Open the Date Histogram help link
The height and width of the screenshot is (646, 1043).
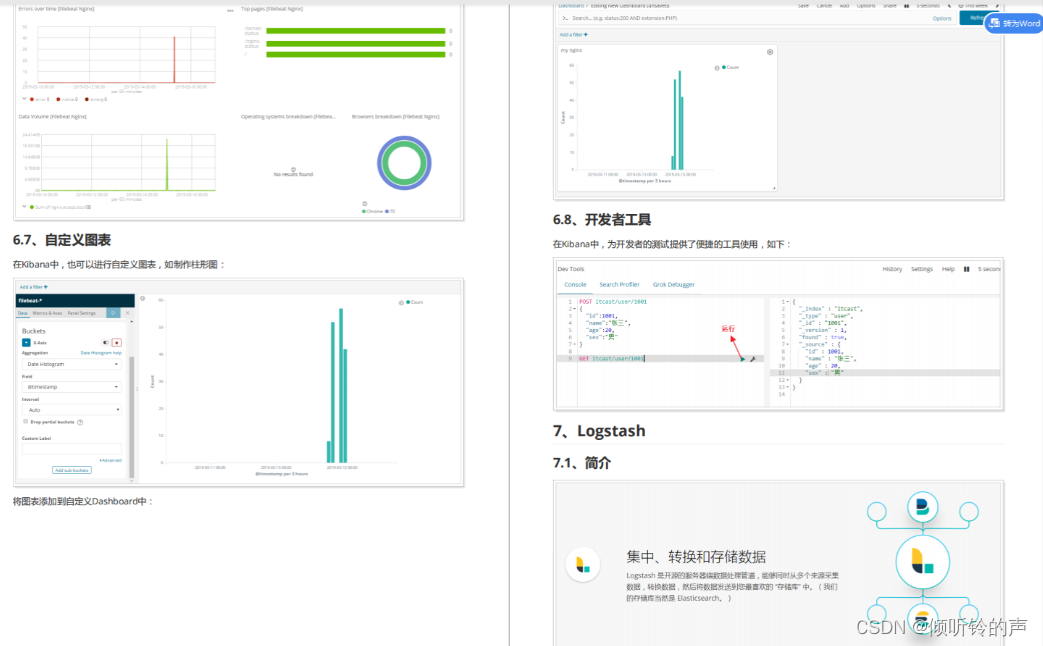(x=101, y=353)
